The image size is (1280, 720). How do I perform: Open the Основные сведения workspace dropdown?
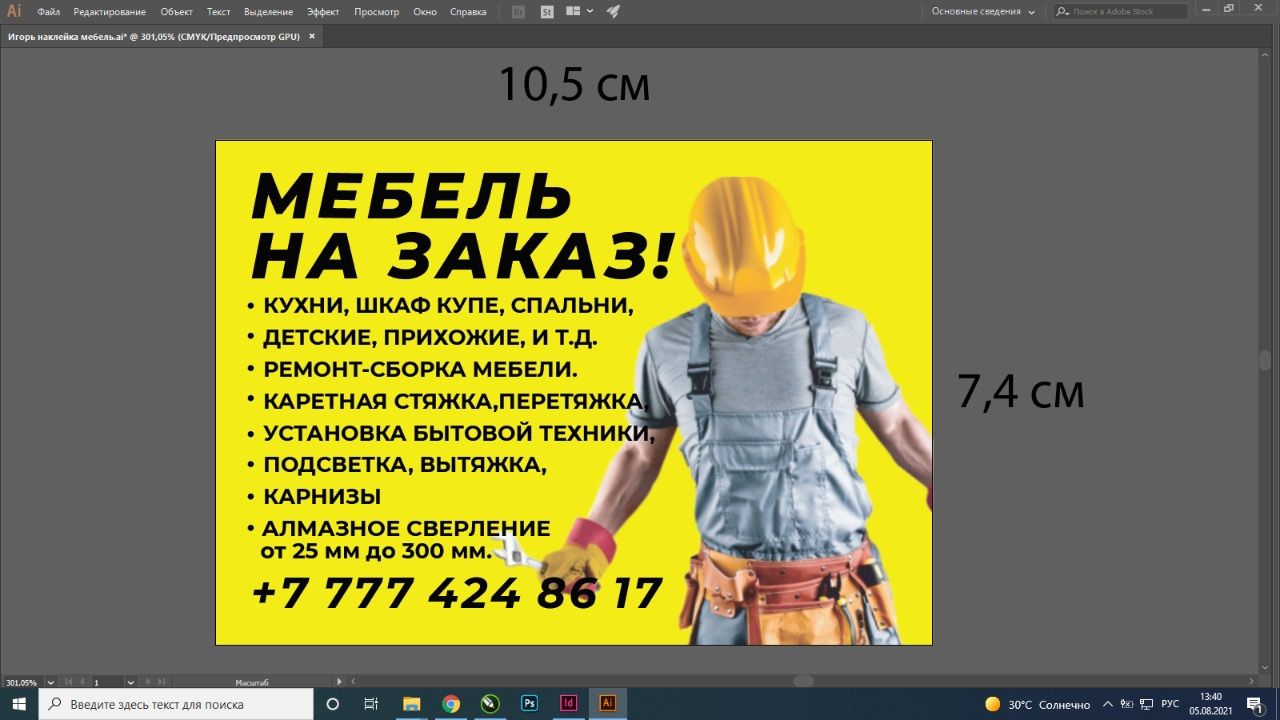click(x=982, y=12)
